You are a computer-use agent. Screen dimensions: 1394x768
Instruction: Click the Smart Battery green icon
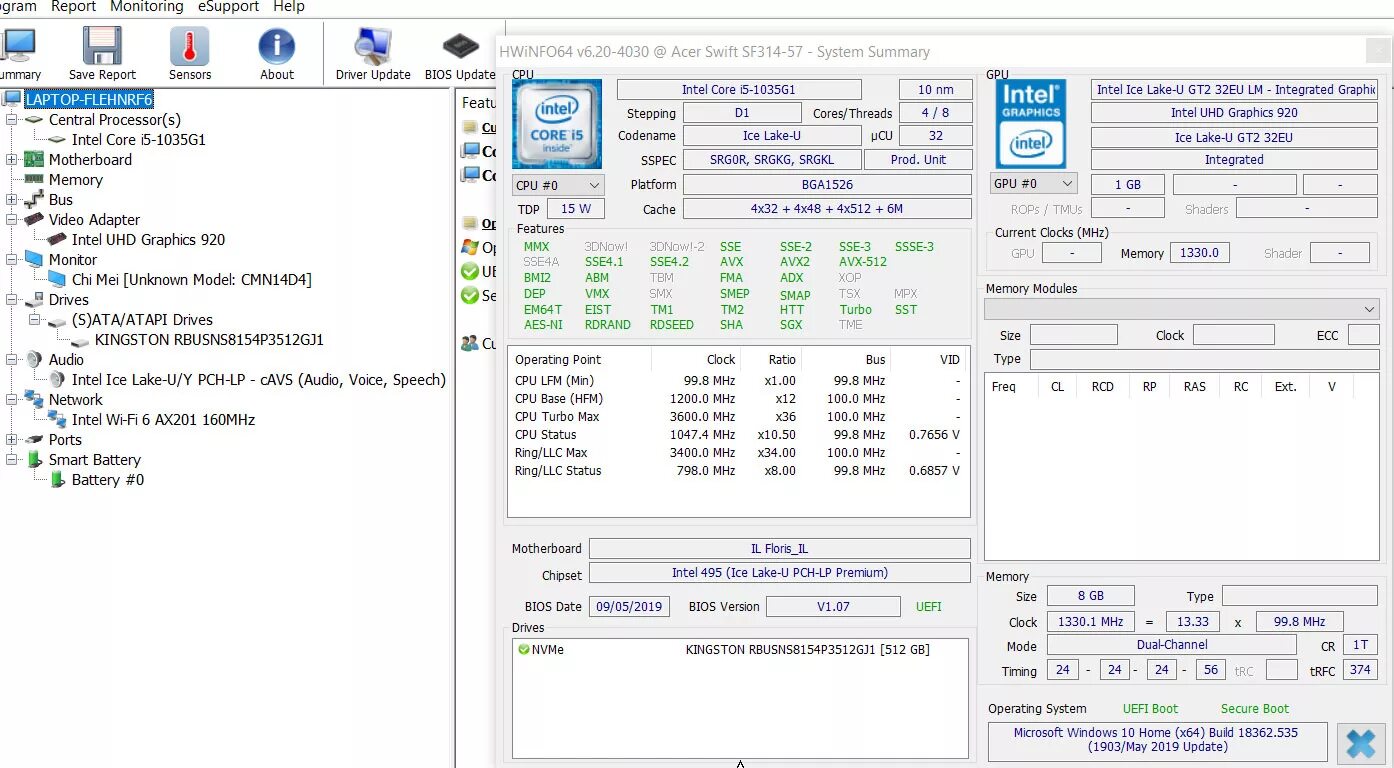[x=34, y=460]
